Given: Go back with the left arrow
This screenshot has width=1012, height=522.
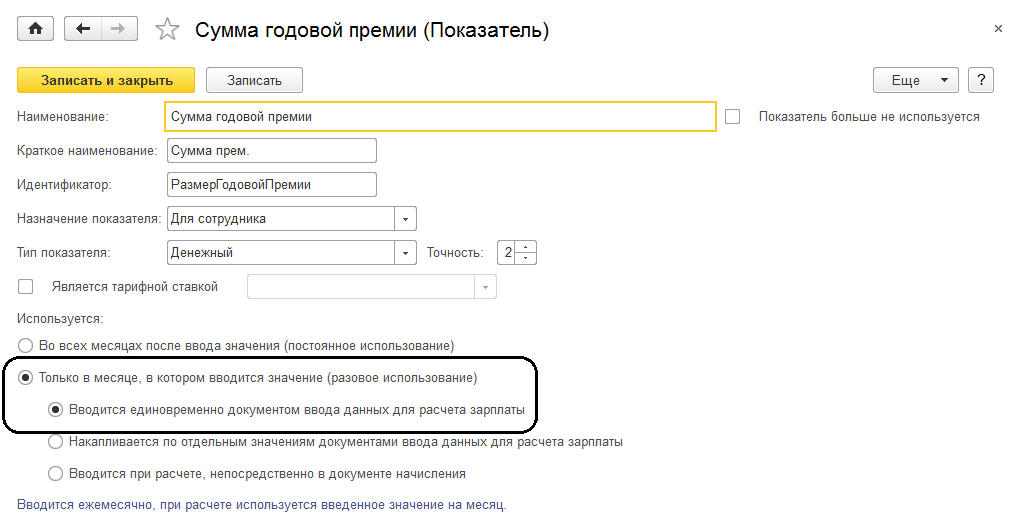Looking at the screenshot, I should [83, 29].
